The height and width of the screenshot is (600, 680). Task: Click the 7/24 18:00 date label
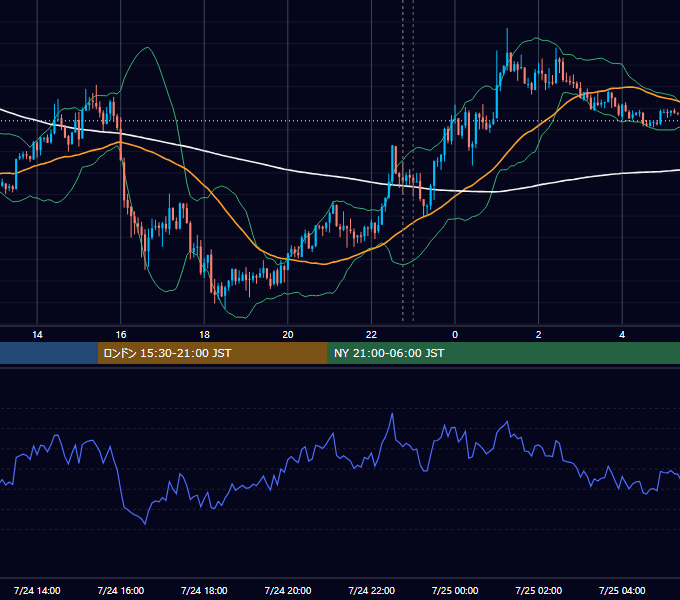(204, 590)
